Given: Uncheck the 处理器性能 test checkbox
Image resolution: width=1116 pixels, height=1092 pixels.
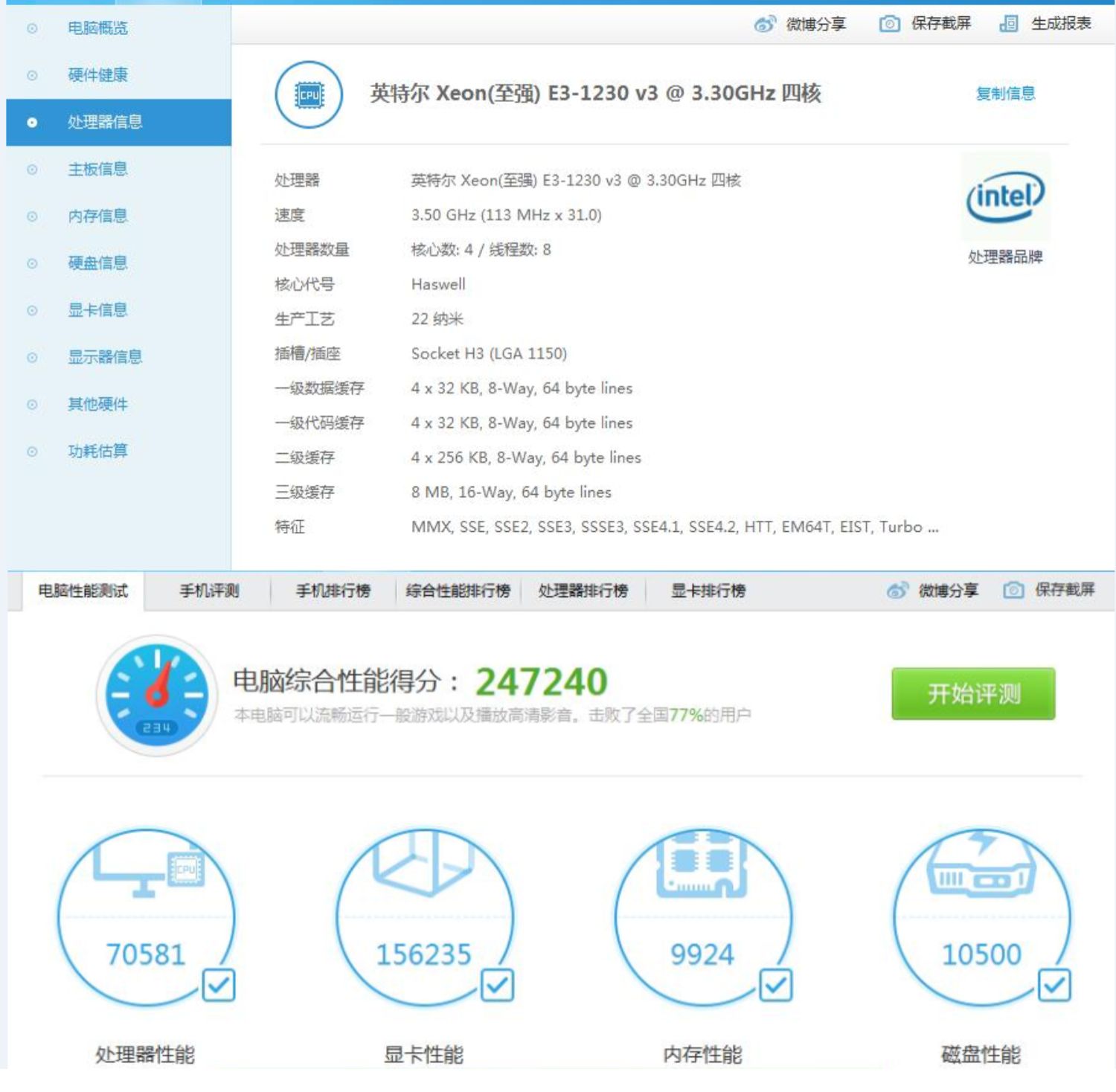Looking at the screenshot, I should [x=219, y=986].
